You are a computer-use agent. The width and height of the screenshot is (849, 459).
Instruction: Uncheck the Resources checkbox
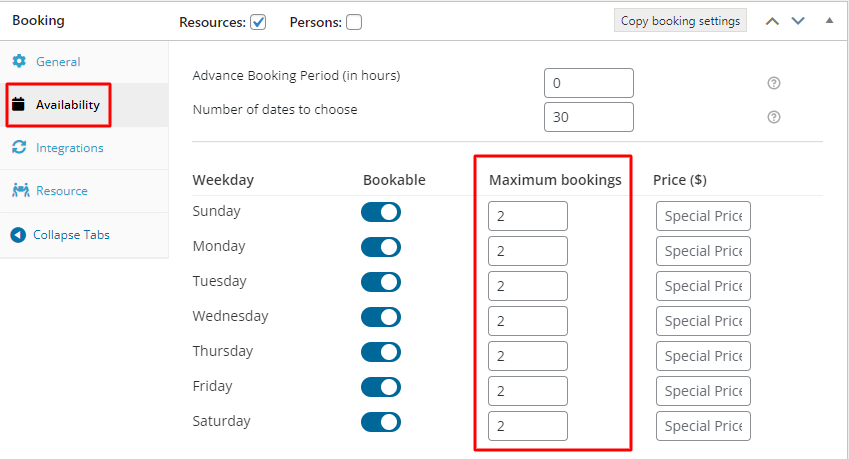click(258, 22)
